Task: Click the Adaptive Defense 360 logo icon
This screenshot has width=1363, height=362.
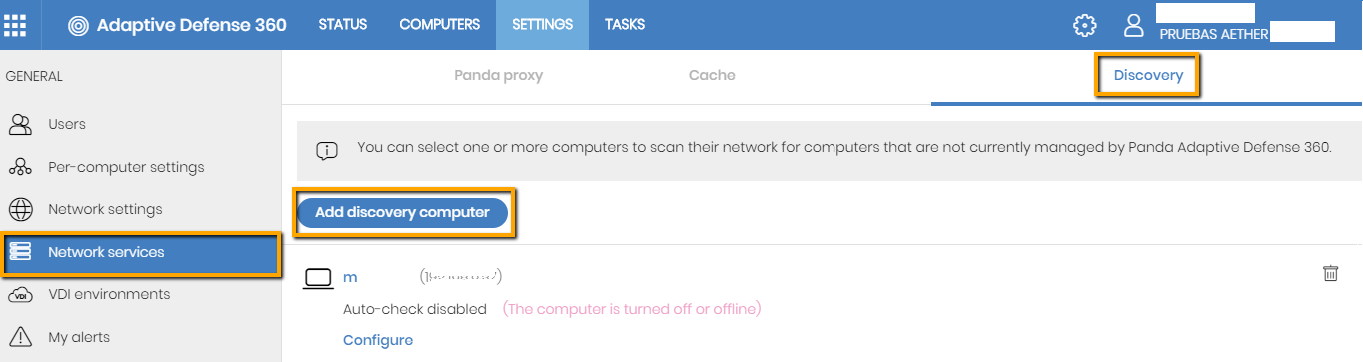Action: pos(78,25)
